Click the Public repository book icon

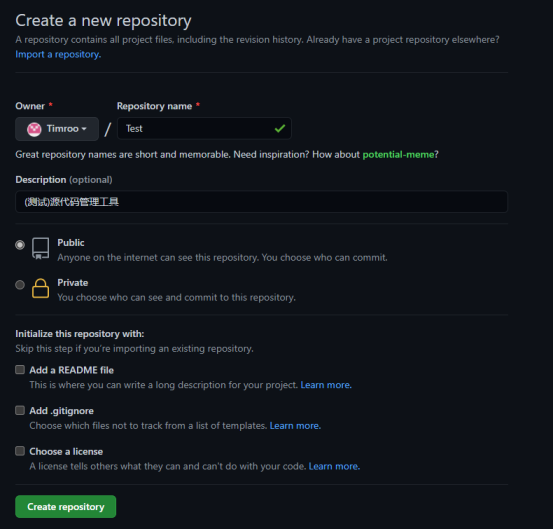coord(41,249)
